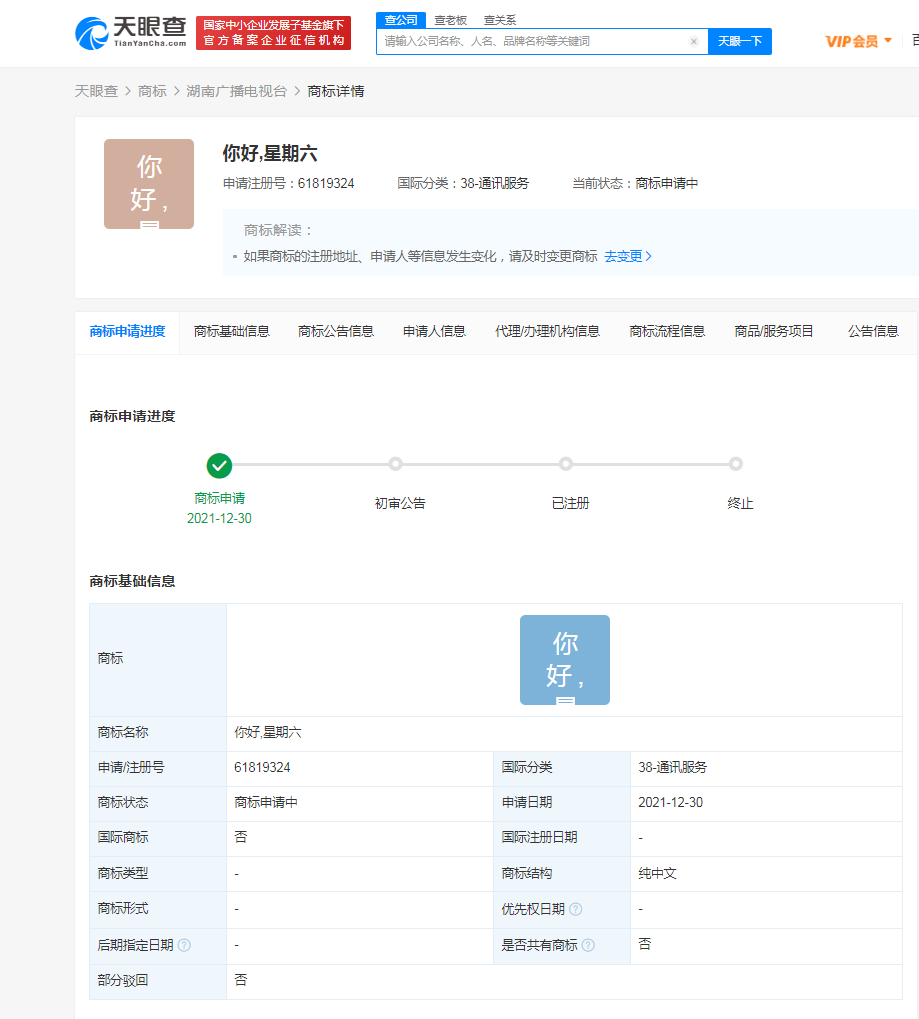
Task: Click the help icon next to 优先权日期
Action: tap(576, 909)
